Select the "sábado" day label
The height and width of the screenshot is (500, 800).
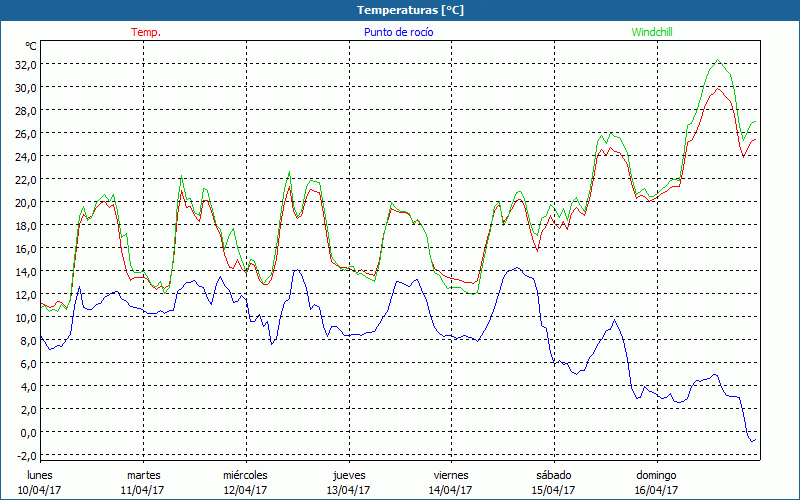click(553, 475)
